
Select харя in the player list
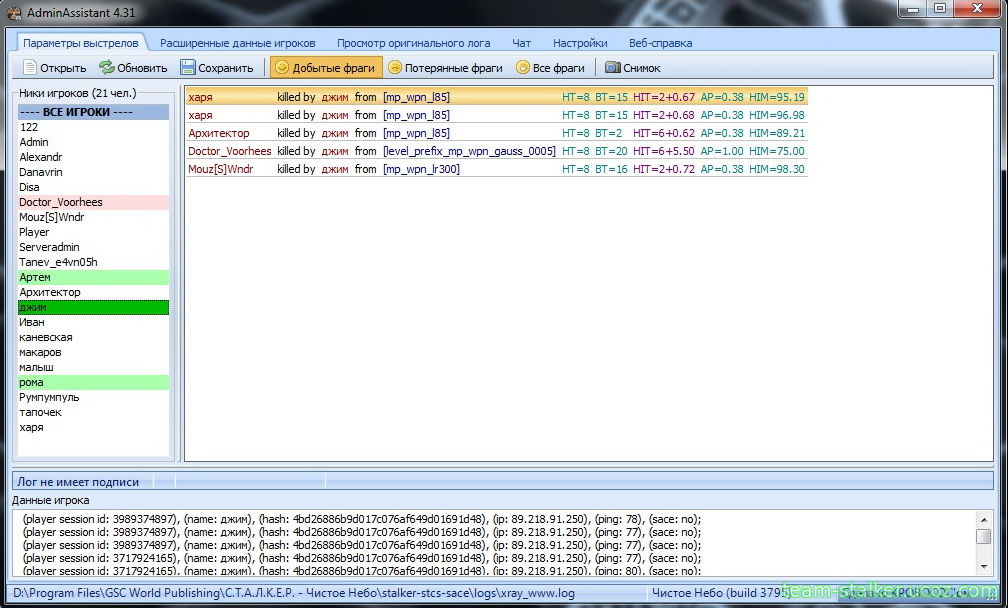(93, 427)
